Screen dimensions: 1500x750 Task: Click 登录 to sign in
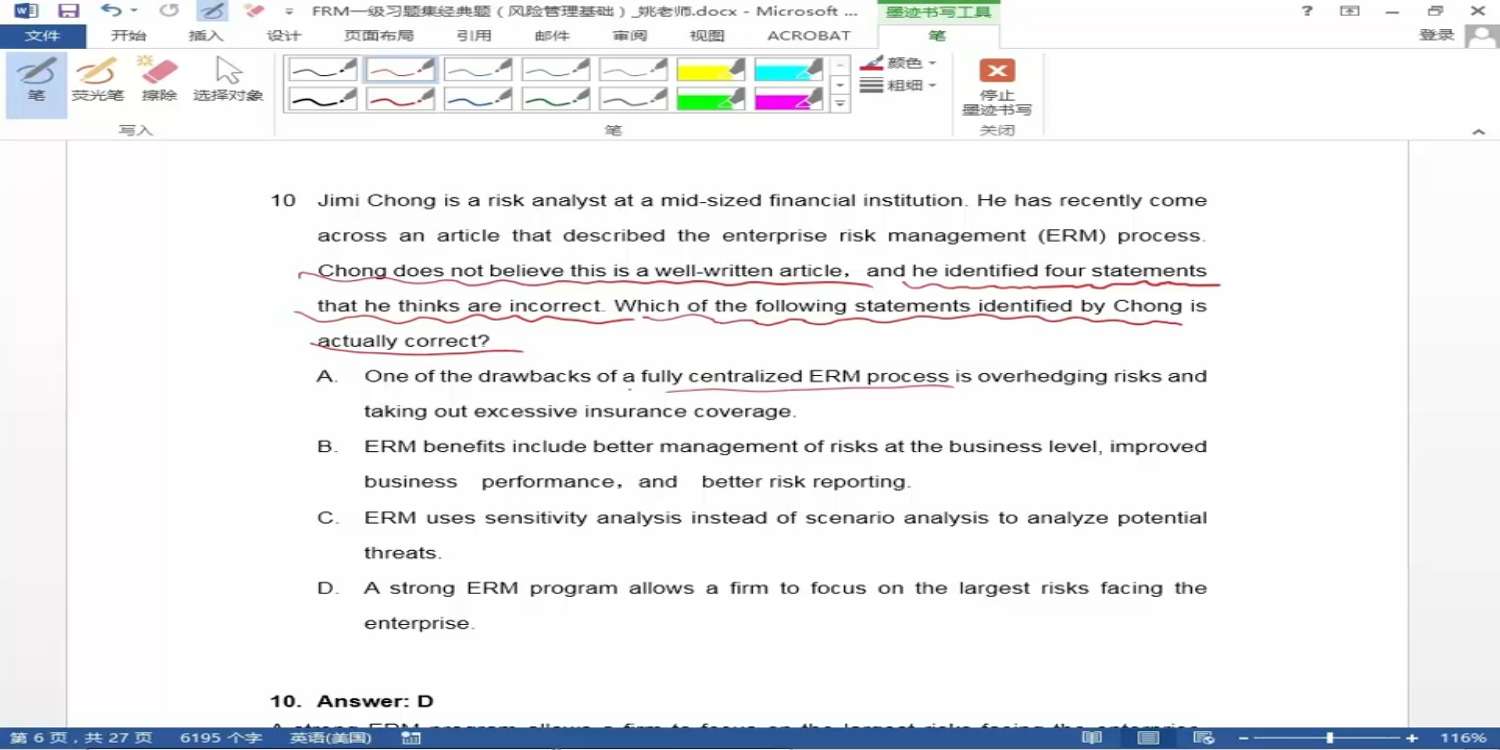tap(1437, 35)
